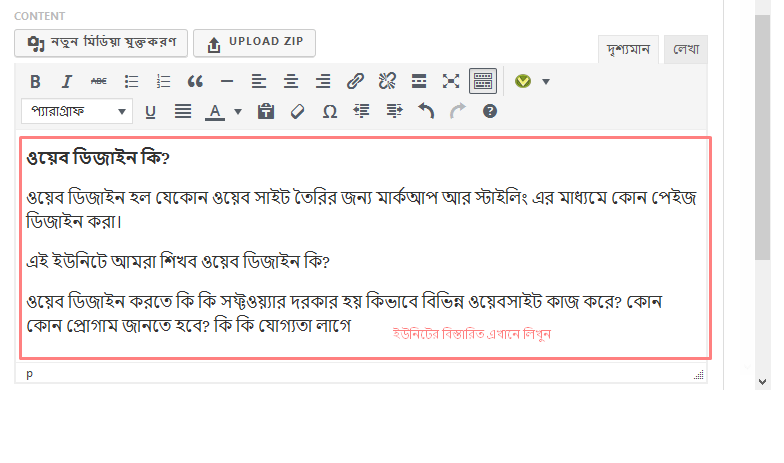Click the 'p' element path indicator

point(30,374)
